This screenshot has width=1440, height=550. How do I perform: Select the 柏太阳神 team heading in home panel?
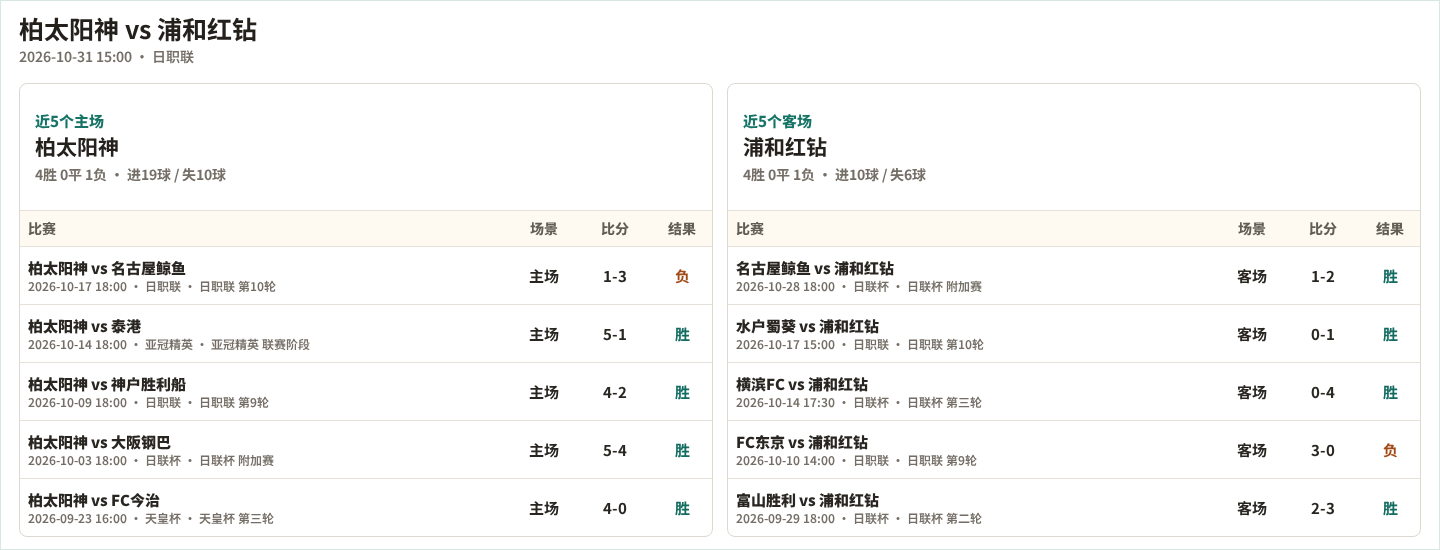[77, 148]
